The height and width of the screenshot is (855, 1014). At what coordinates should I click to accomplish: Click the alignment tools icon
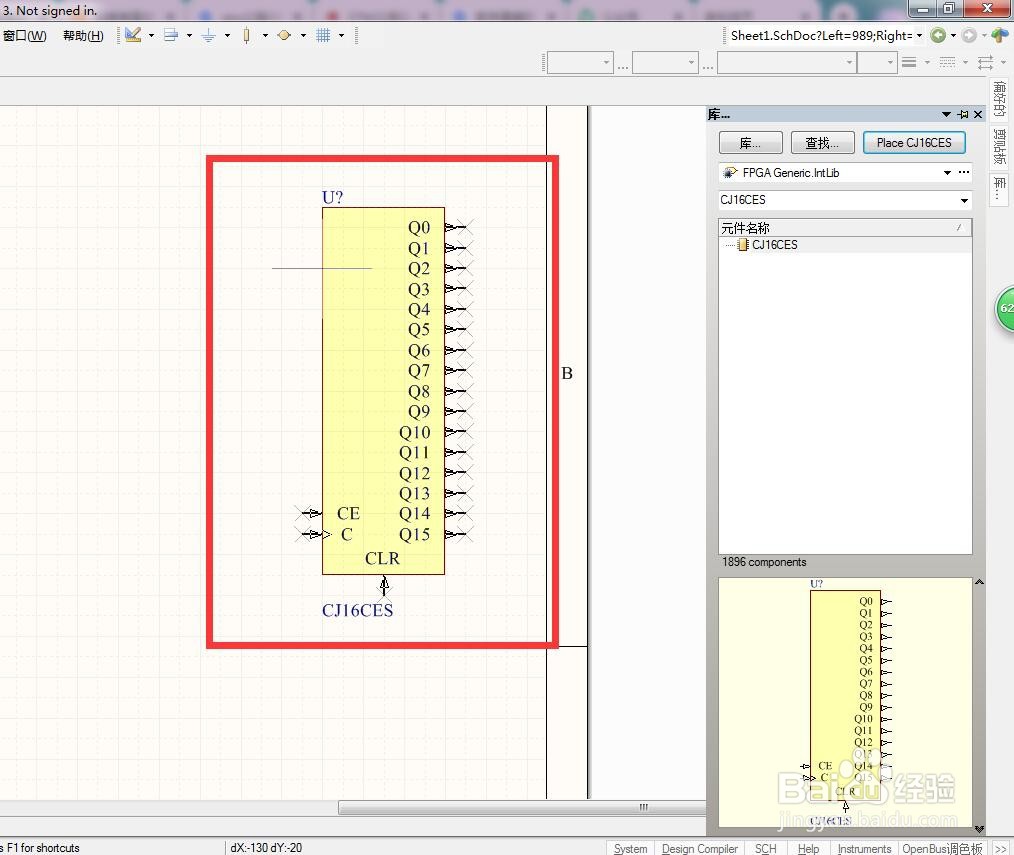[x=171, y=35]
